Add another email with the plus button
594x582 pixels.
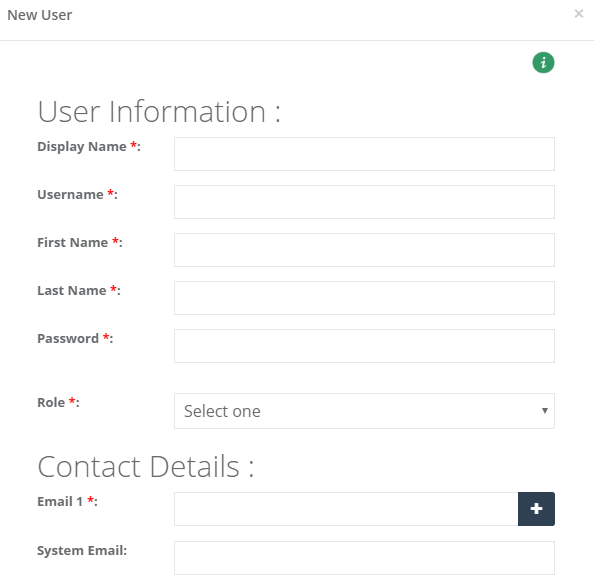pos(536,509)
